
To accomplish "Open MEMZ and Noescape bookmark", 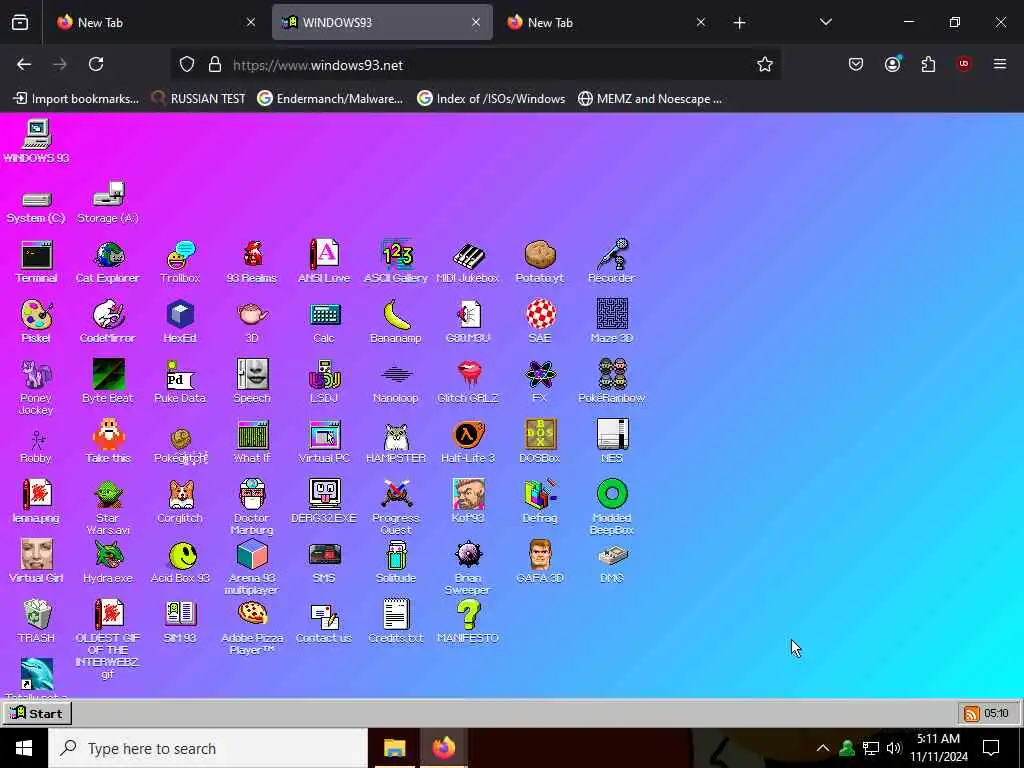I will pos(650,99).
